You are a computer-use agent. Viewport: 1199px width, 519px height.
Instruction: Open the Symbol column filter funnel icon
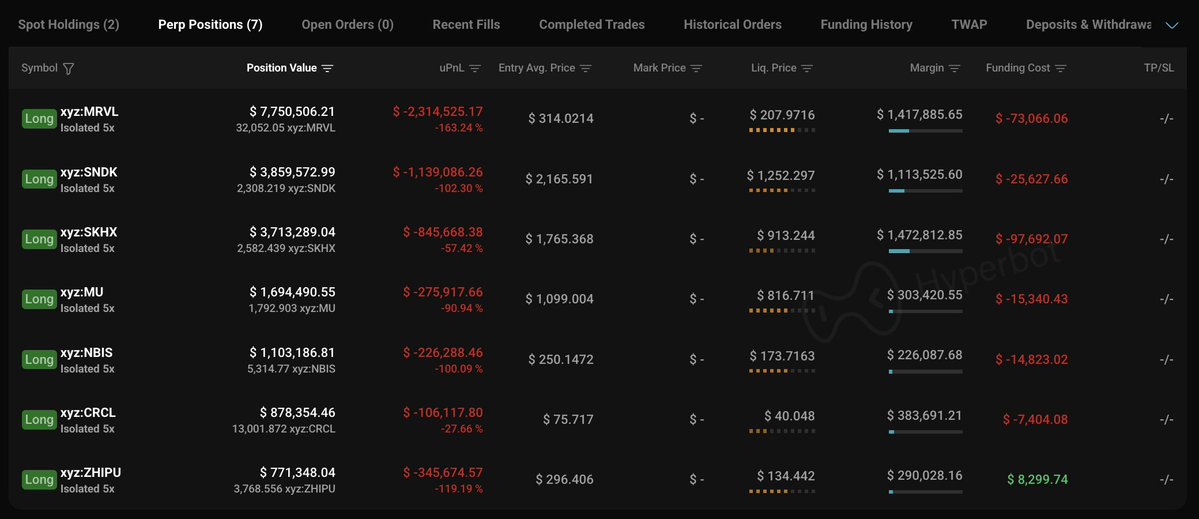click(68, 69)
